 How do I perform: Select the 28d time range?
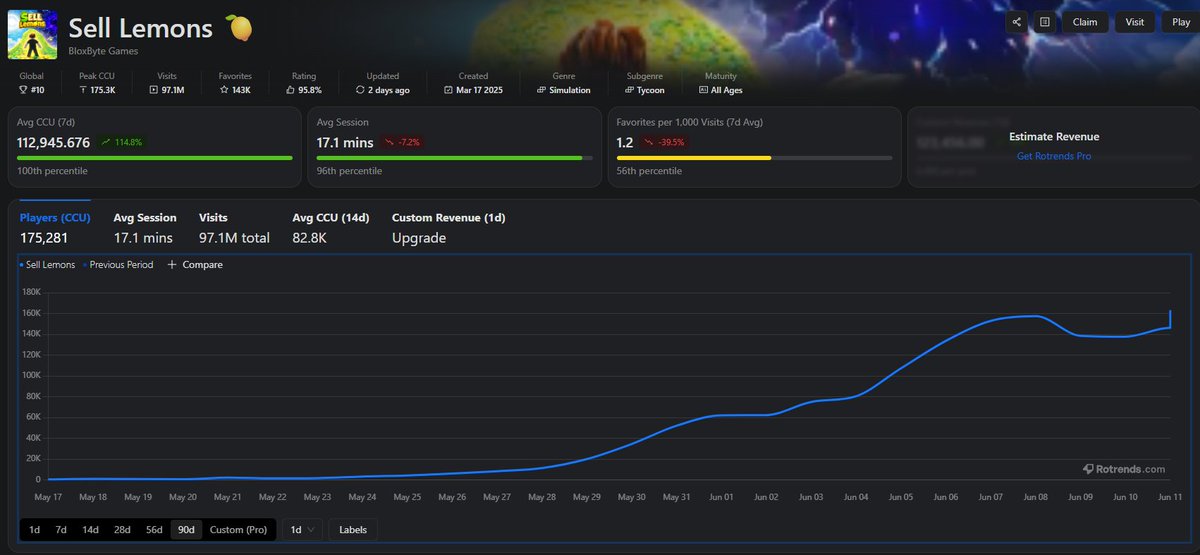[x=122, y=529]
